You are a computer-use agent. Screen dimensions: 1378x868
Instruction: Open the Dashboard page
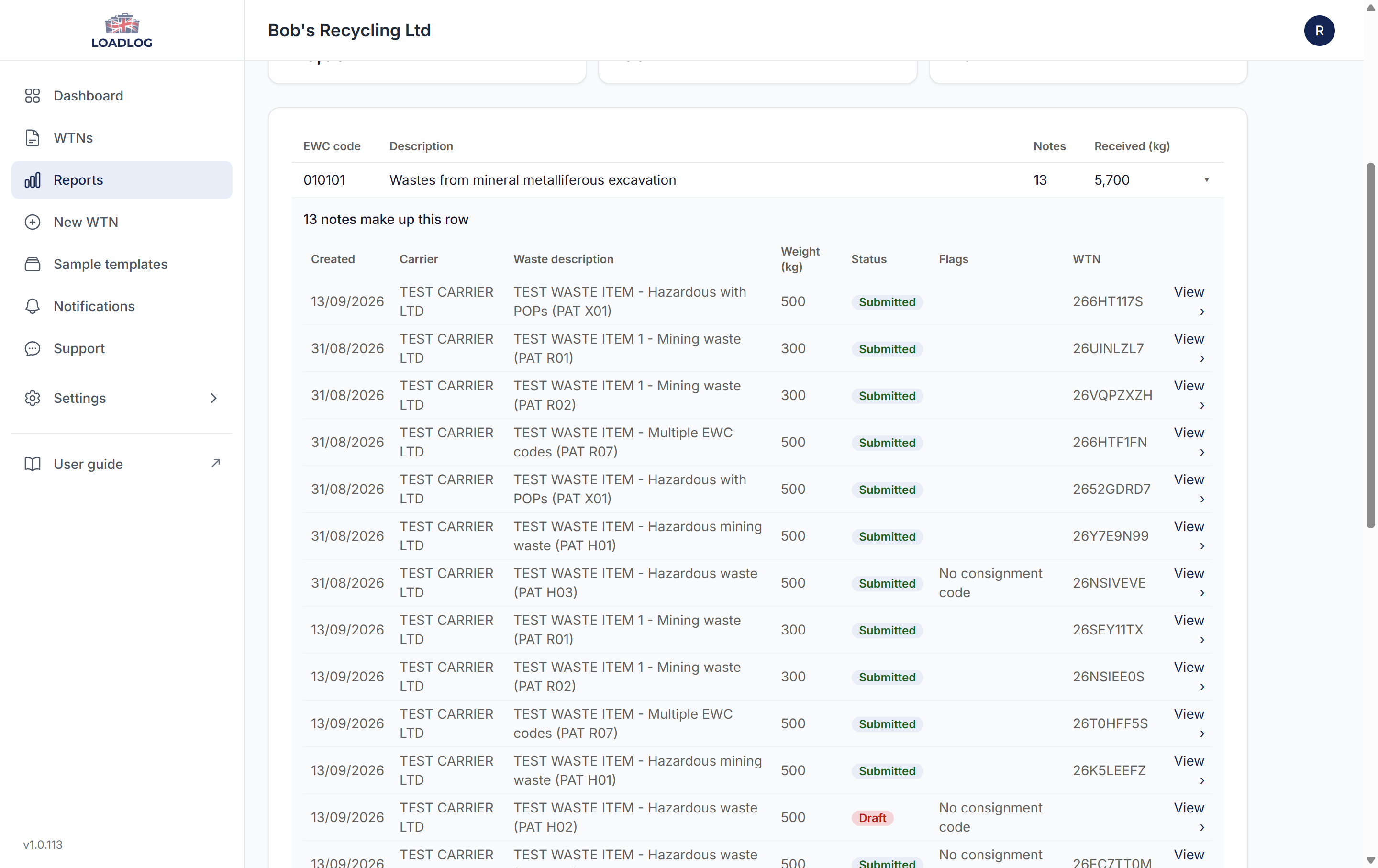coord(122,96)
